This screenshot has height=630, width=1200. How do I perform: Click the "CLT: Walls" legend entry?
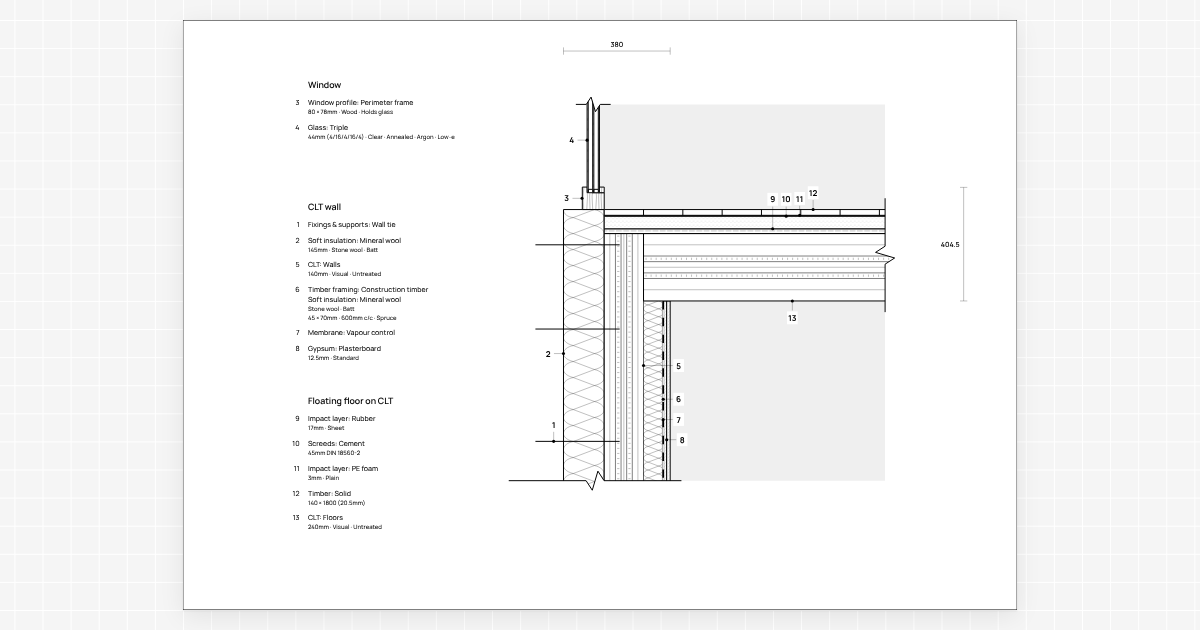[324, 265]
